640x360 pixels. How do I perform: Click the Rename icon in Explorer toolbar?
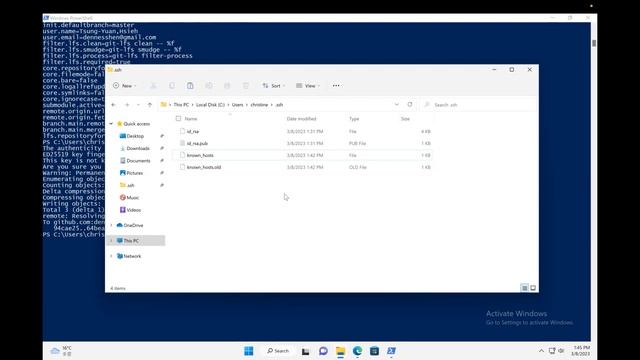209,86
